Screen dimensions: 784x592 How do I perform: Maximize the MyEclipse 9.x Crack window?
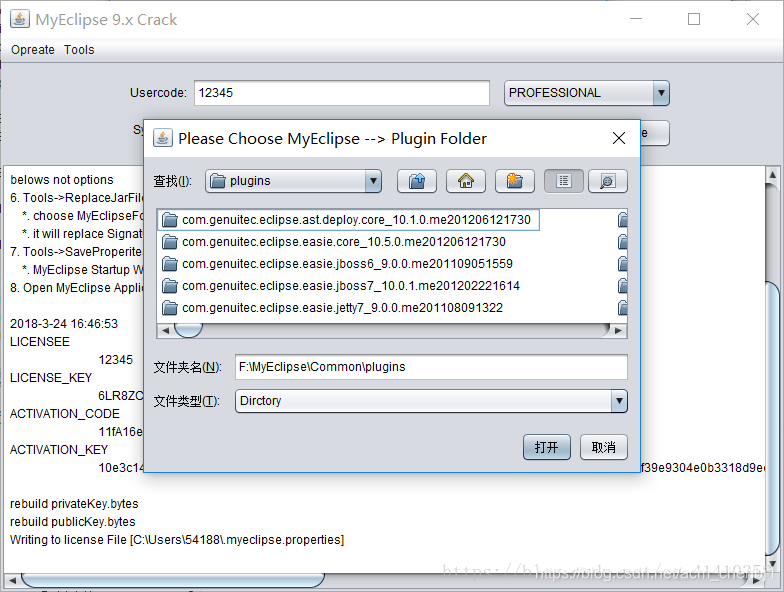pos(694,19)
